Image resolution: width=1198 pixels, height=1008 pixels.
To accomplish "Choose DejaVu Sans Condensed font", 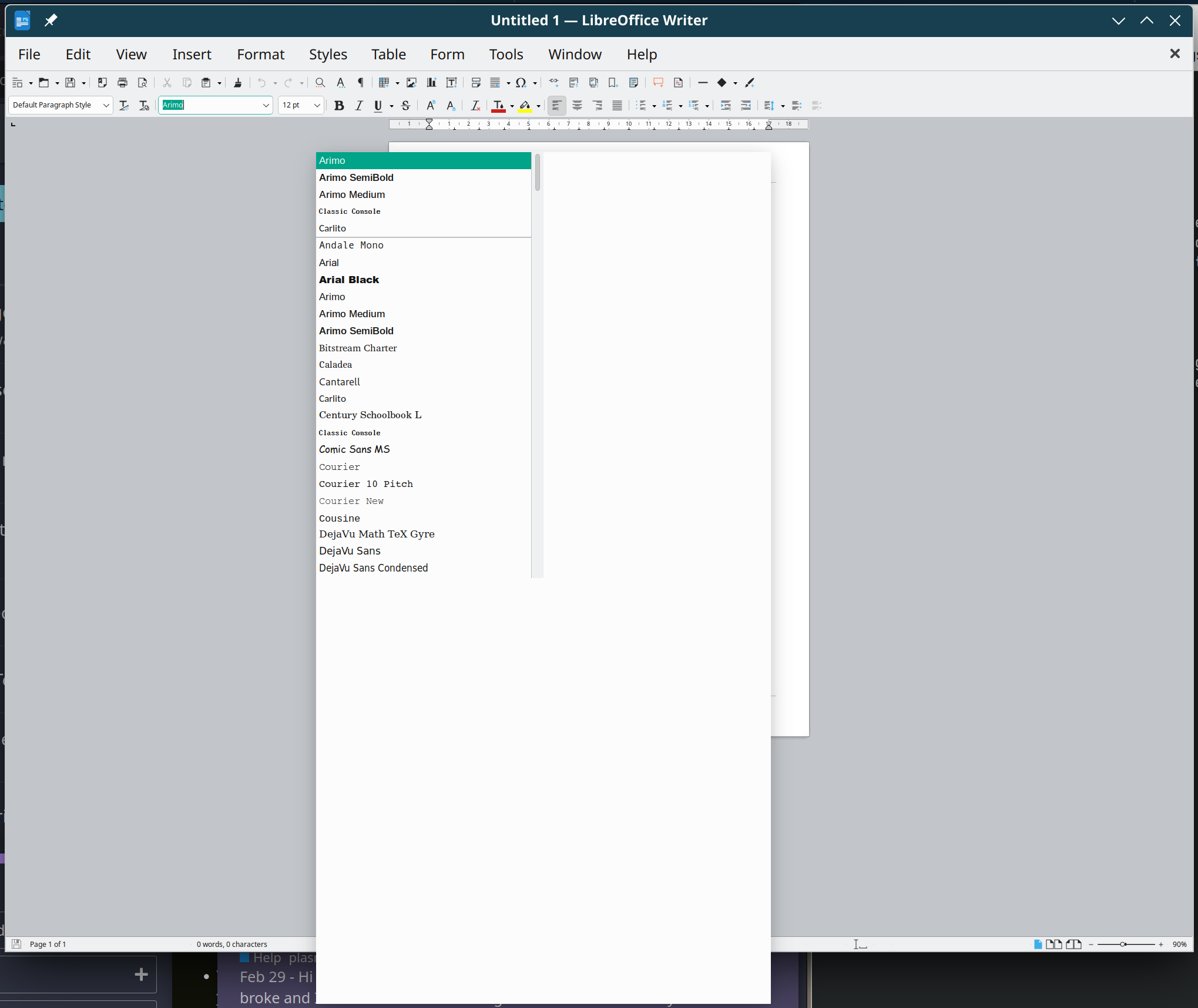I will point(423,568).
